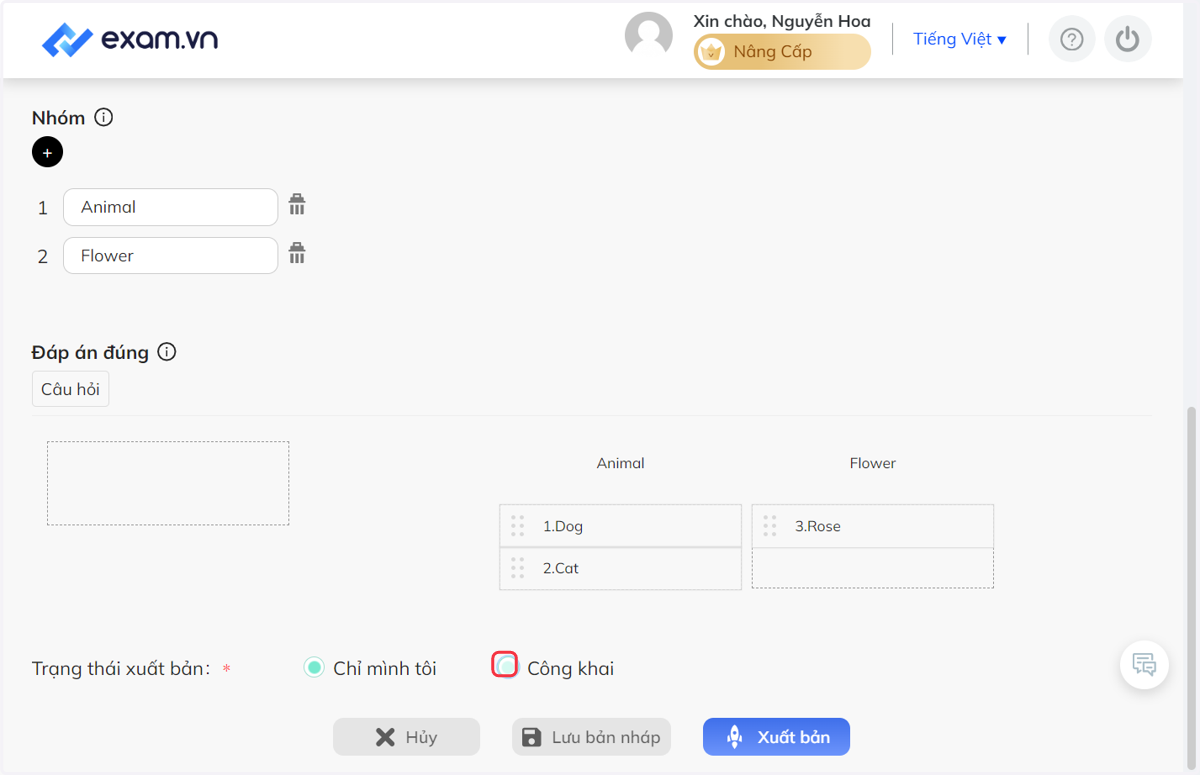Click the Câu hỏi tag button
The height and width of the screenshot is (775, 1200).
coord(70,389)
